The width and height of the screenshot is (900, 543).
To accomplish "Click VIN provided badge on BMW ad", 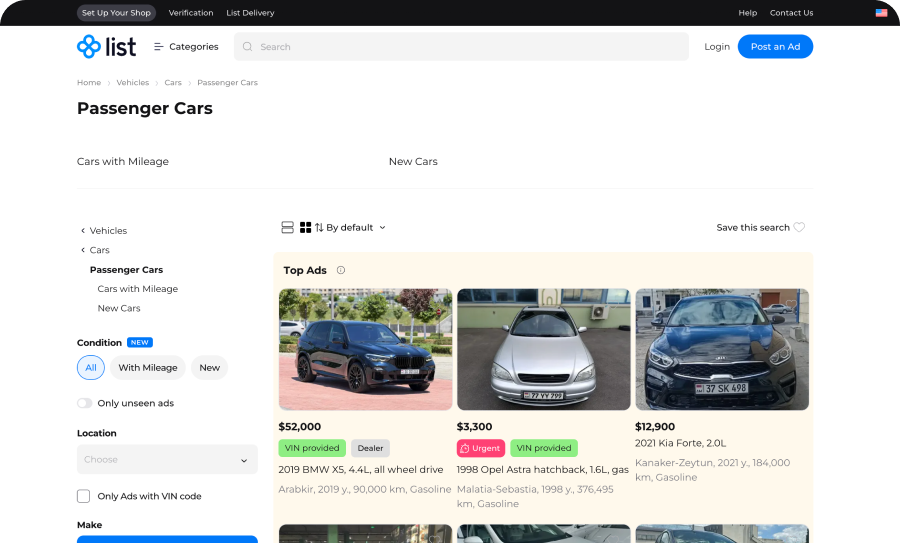I will 312,448.
